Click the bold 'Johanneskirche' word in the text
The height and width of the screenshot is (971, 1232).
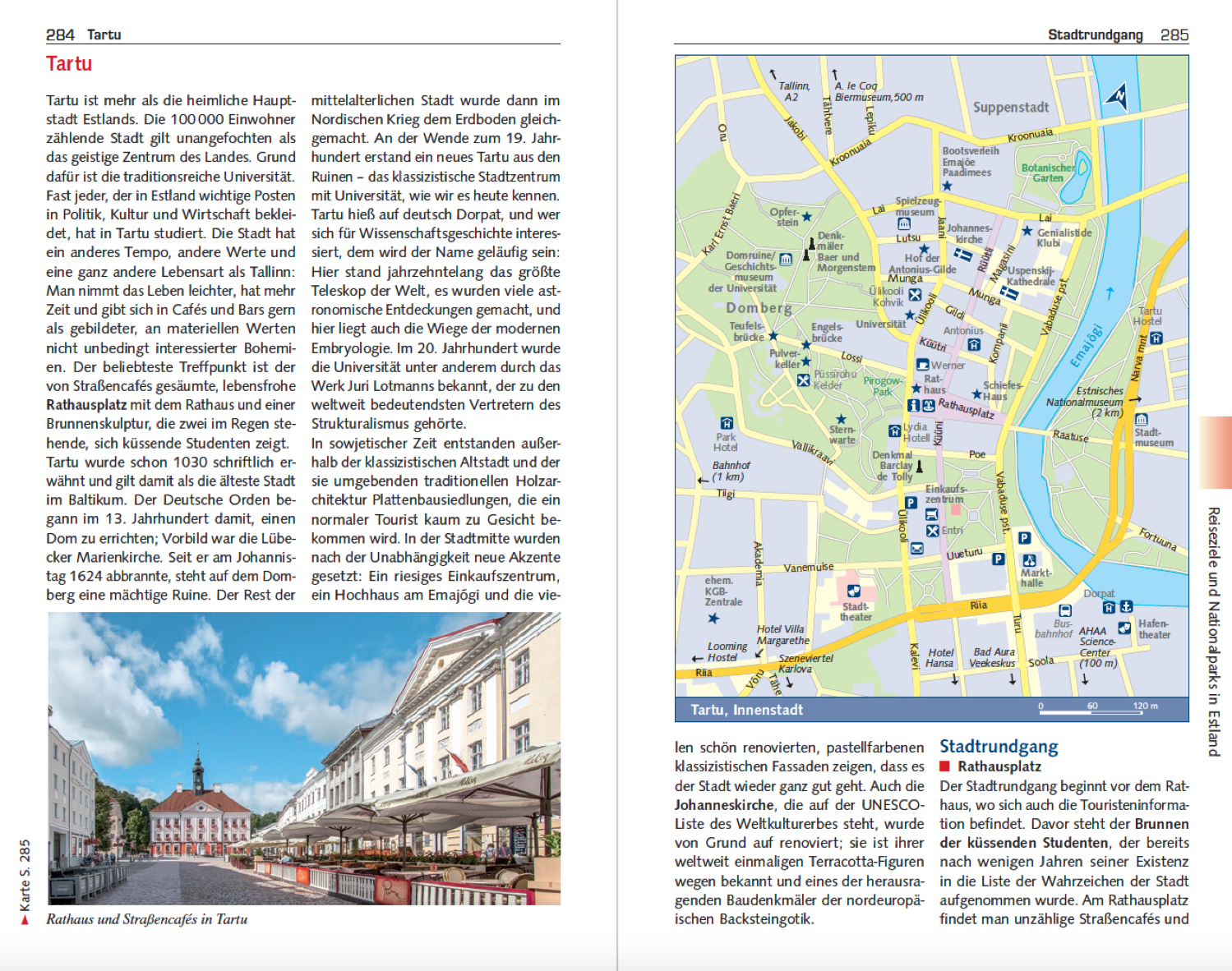(724, 805)
